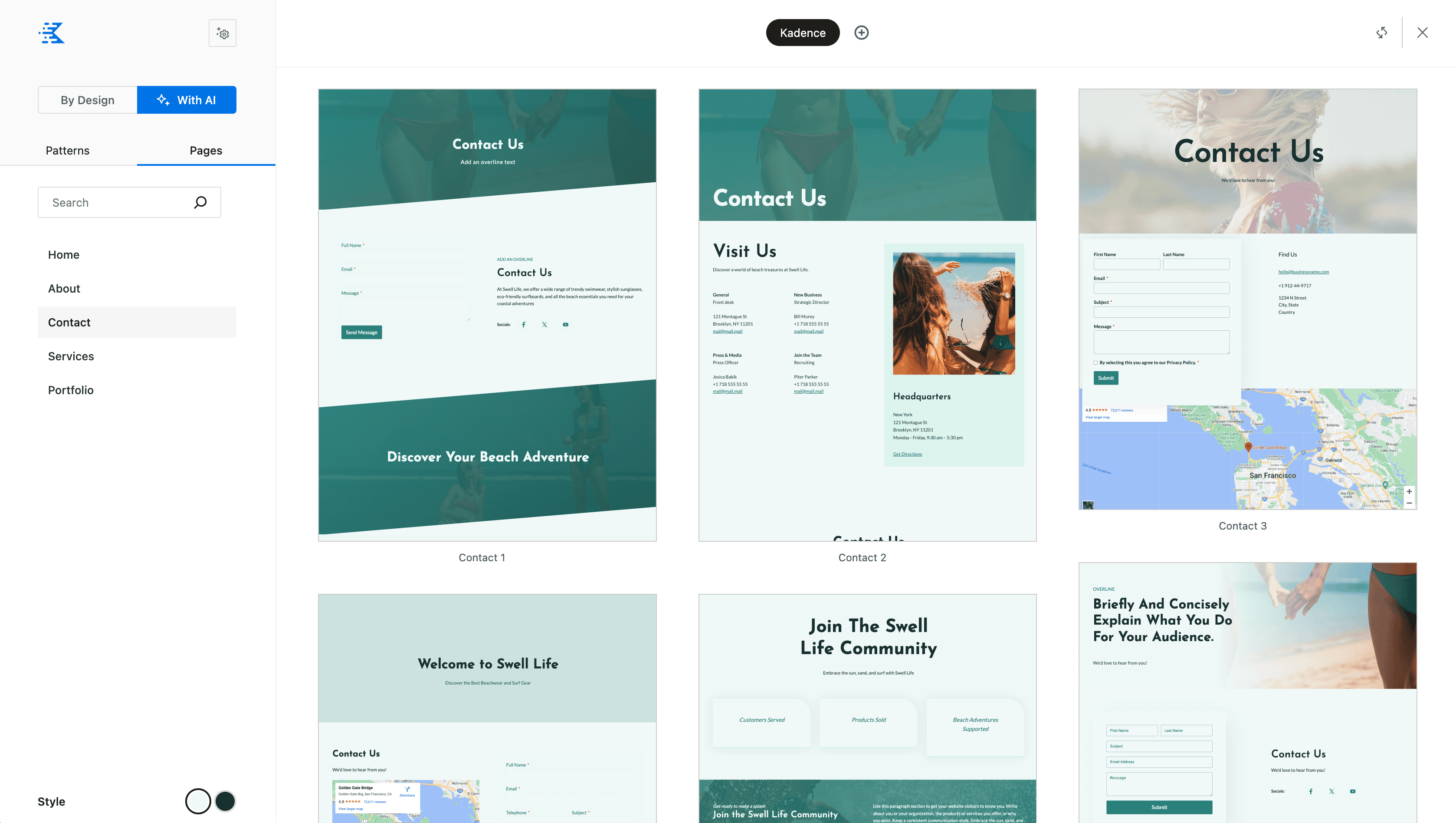Viewport: 1456px width, 823px height.
Task: Click the Contact menu item in sidebar
Action: click(69, 322)
